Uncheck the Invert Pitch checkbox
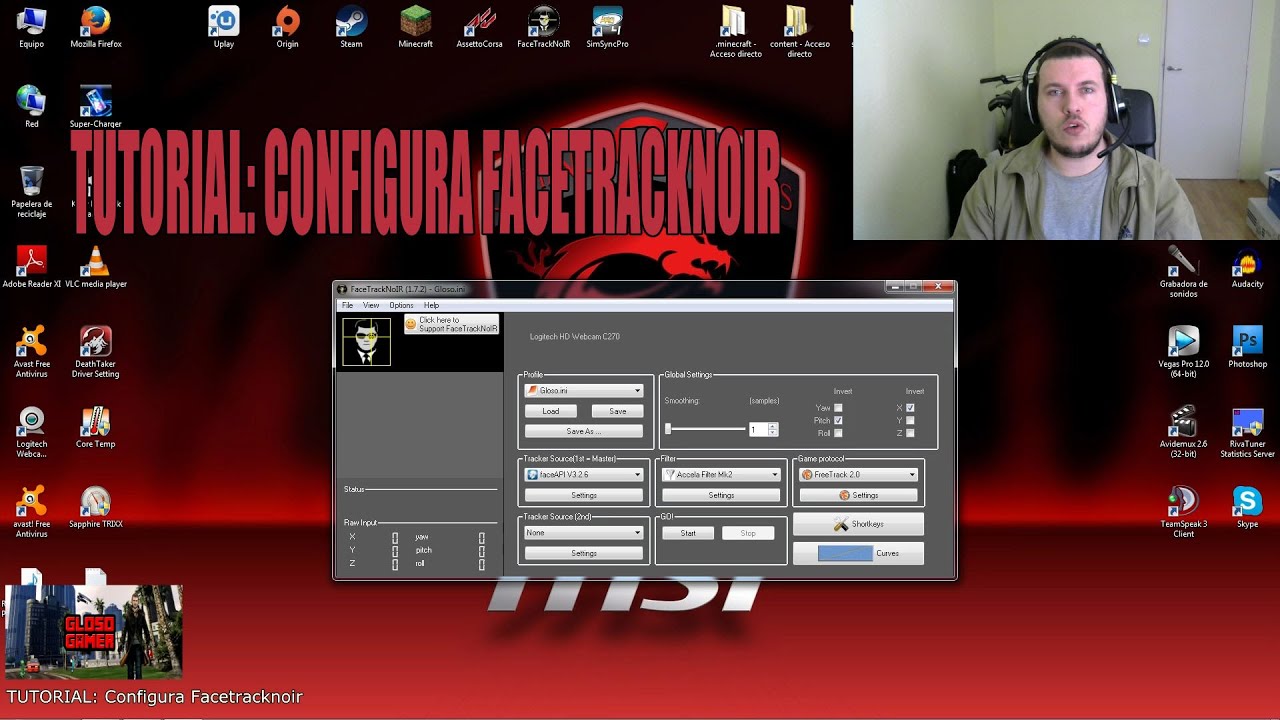This screenshot has height=720, width=1280. (x=838, y=420)
